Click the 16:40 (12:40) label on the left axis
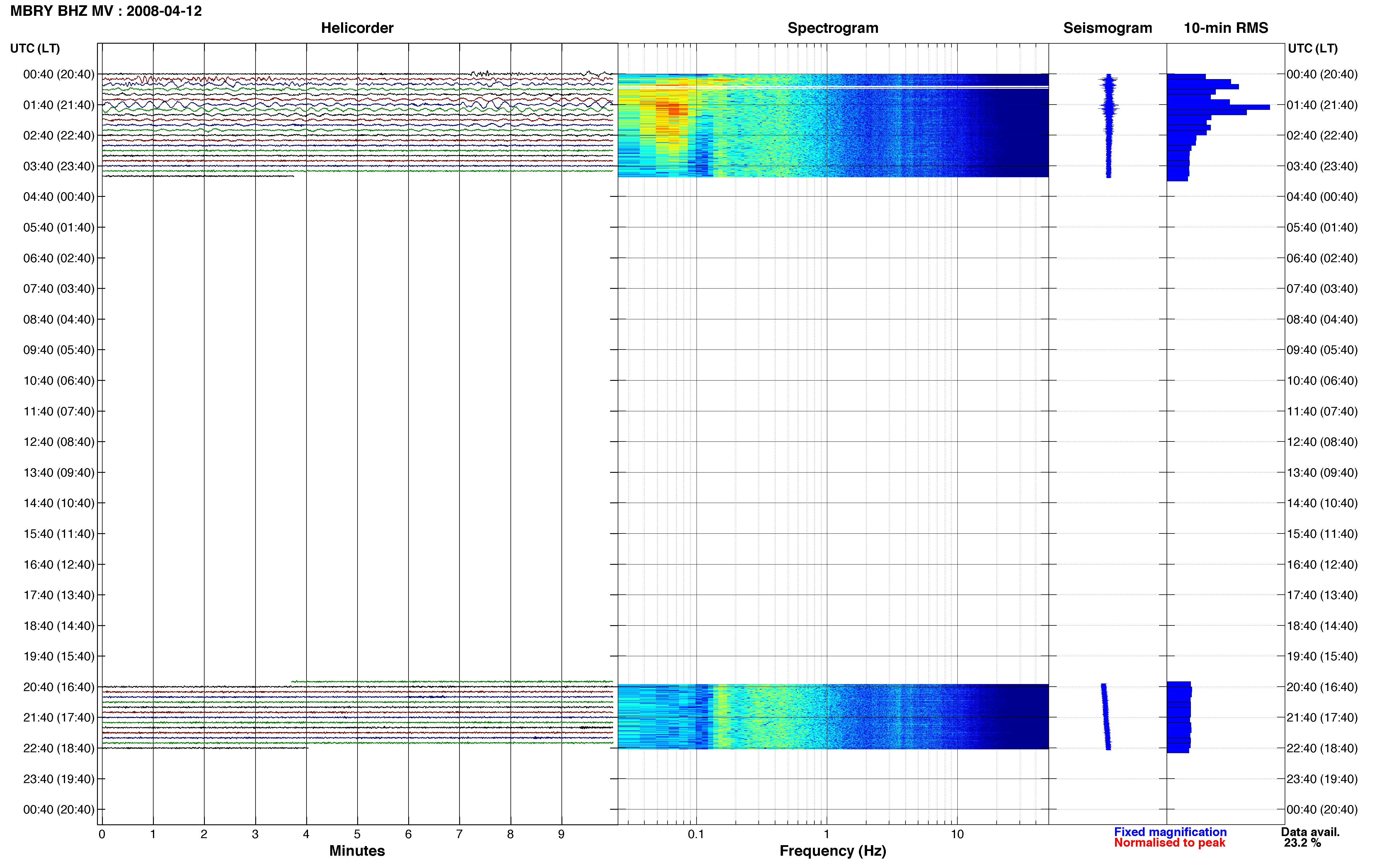Screen dimensions: 1389x868 (59, 565)
